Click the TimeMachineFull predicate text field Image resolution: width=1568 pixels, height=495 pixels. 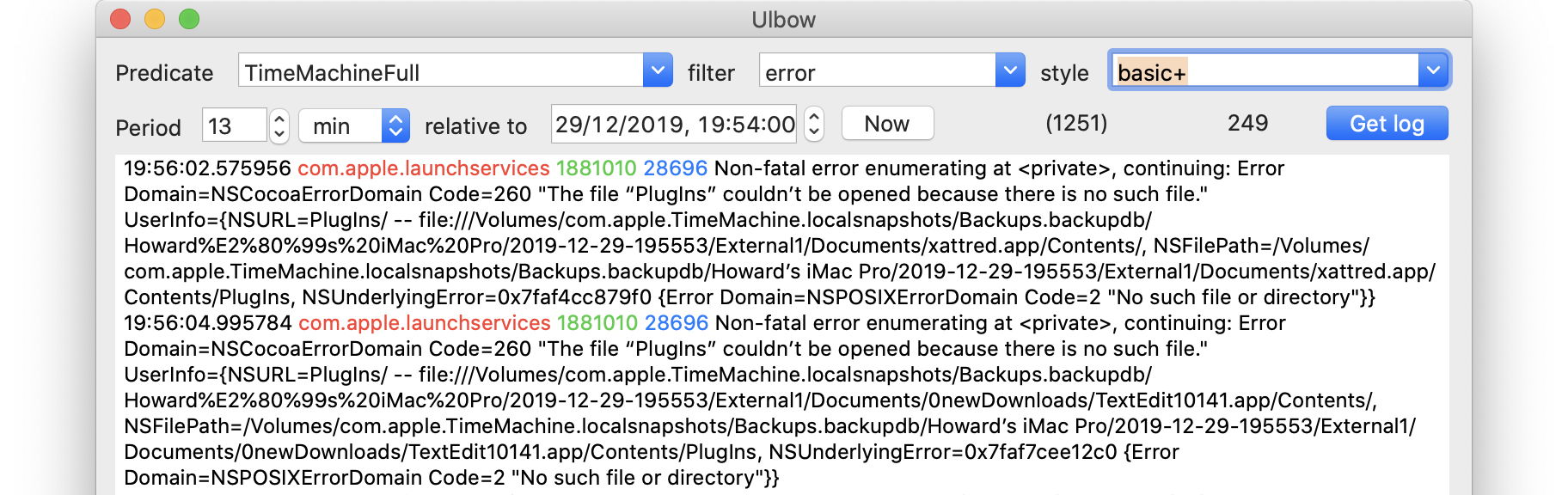440,70
